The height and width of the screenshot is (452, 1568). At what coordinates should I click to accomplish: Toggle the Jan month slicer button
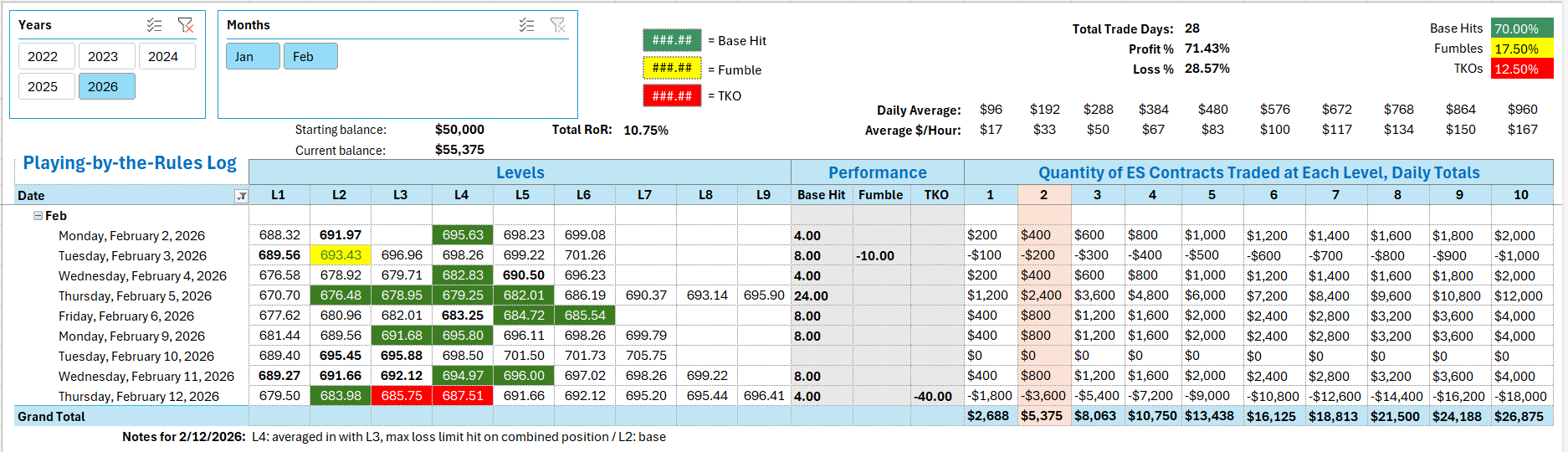click(244, 57)
